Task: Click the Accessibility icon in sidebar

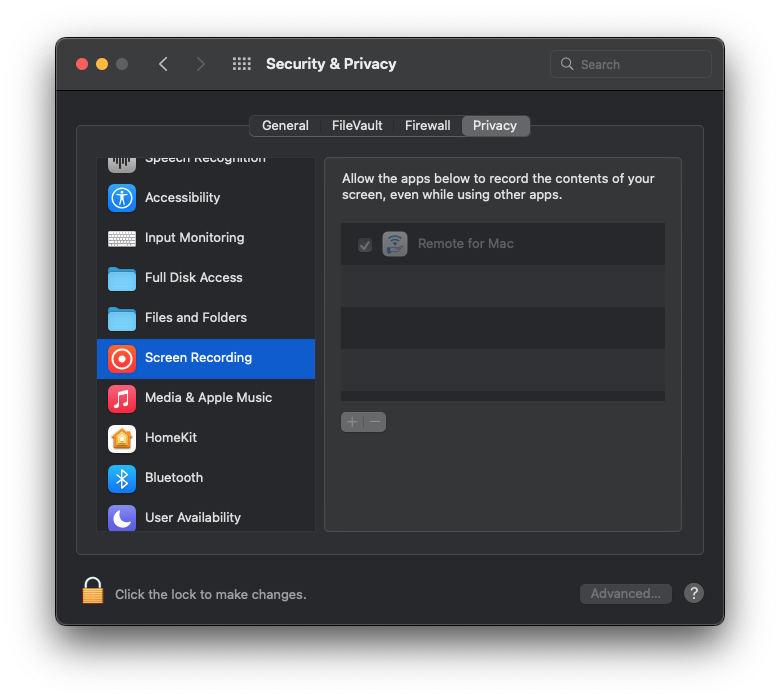Action: (x=122, y=198)
